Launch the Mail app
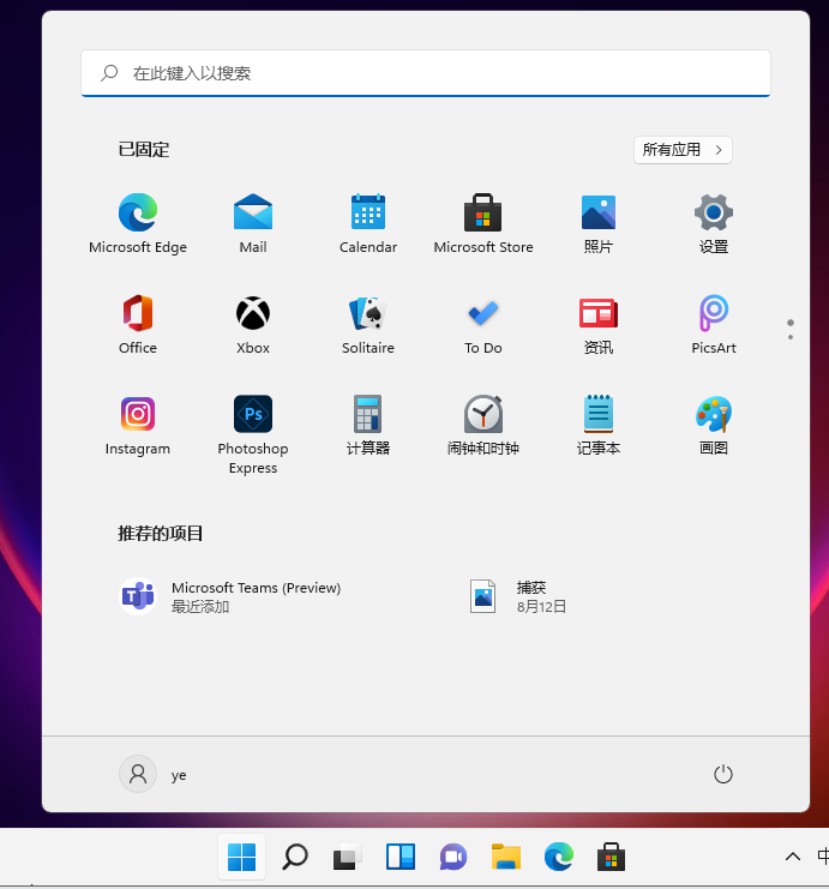This screenshot has width=829, height=889. pyautogui.click(x=252, y=213)
